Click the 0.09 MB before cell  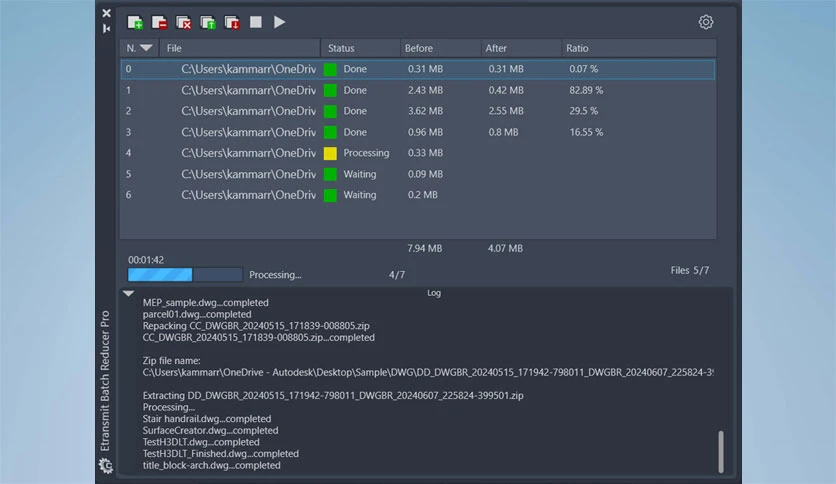[x=425, y=174]
